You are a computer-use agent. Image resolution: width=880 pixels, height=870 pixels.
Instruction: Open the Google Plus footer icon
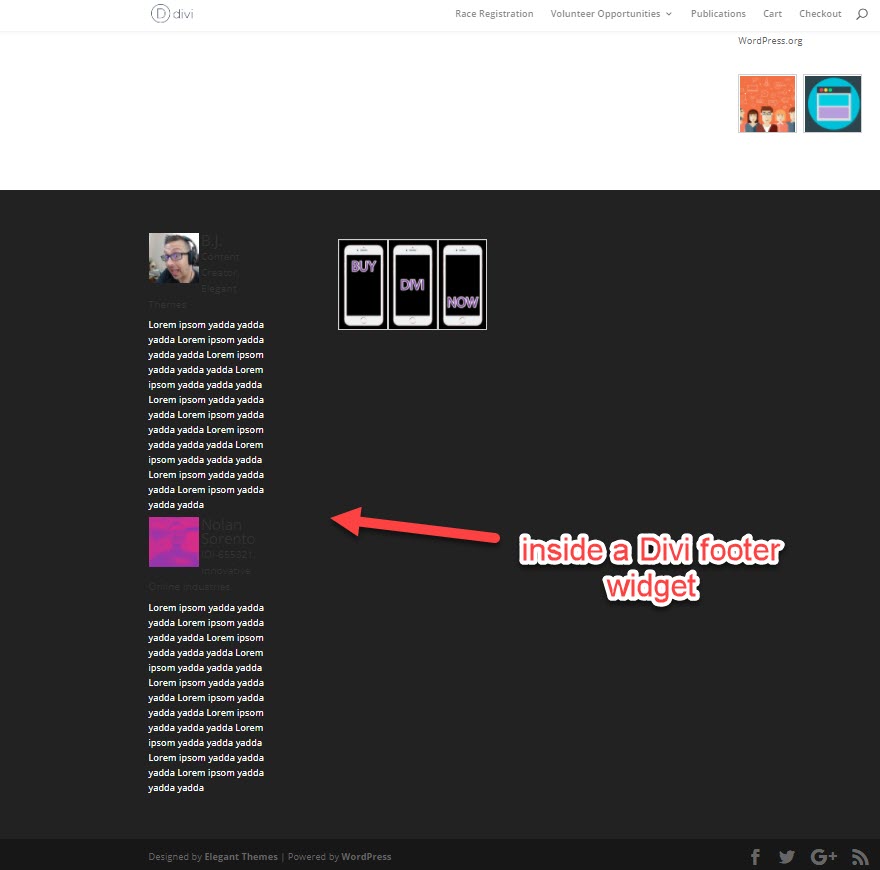coord(823,857)
